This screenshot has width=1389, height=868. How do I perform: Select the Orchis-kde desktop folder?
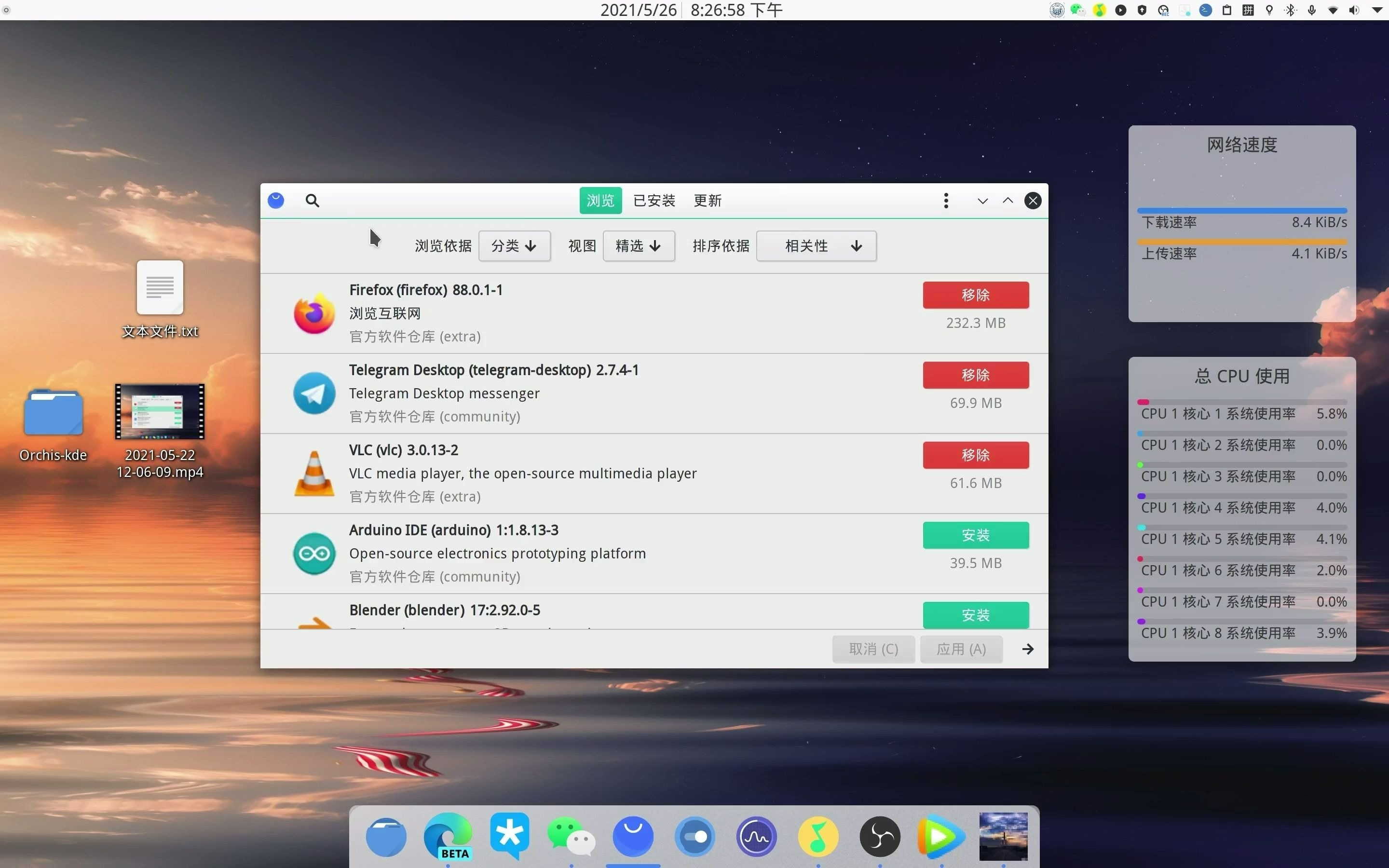(54, 426)
